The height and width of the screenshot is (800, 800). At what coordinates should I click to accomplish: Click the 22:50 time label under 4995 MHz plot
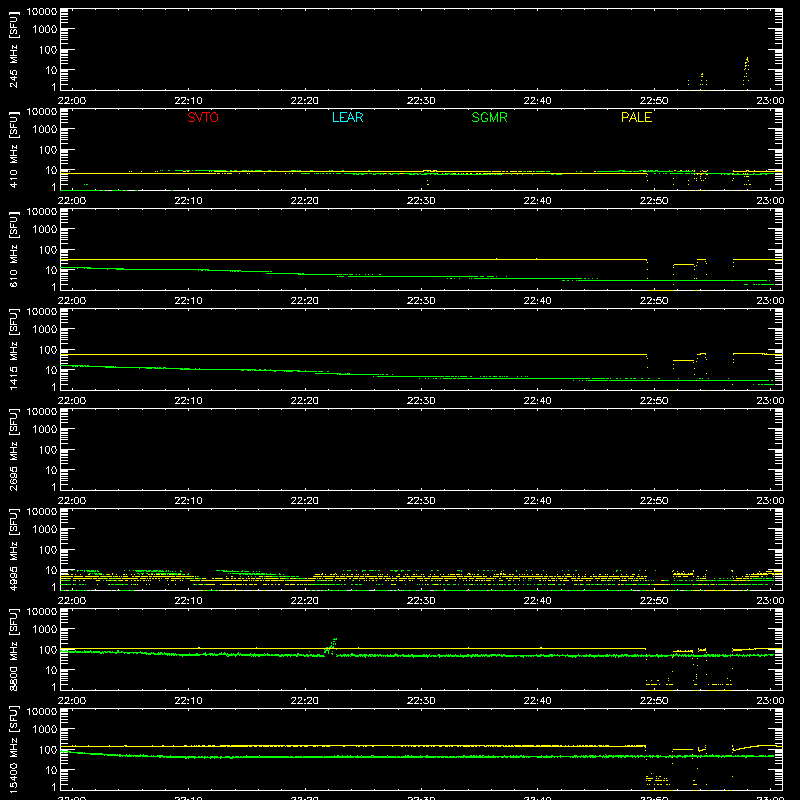pyautogui.click(x=654, y=601)
